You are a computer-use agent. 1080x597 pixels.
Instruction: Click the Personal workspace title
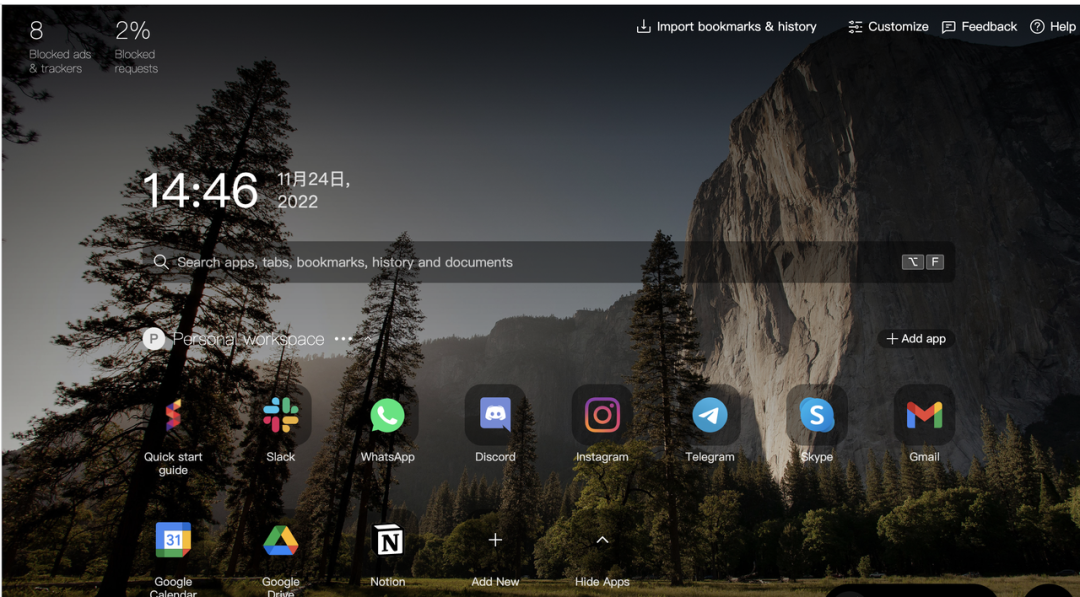coord(248,339)
